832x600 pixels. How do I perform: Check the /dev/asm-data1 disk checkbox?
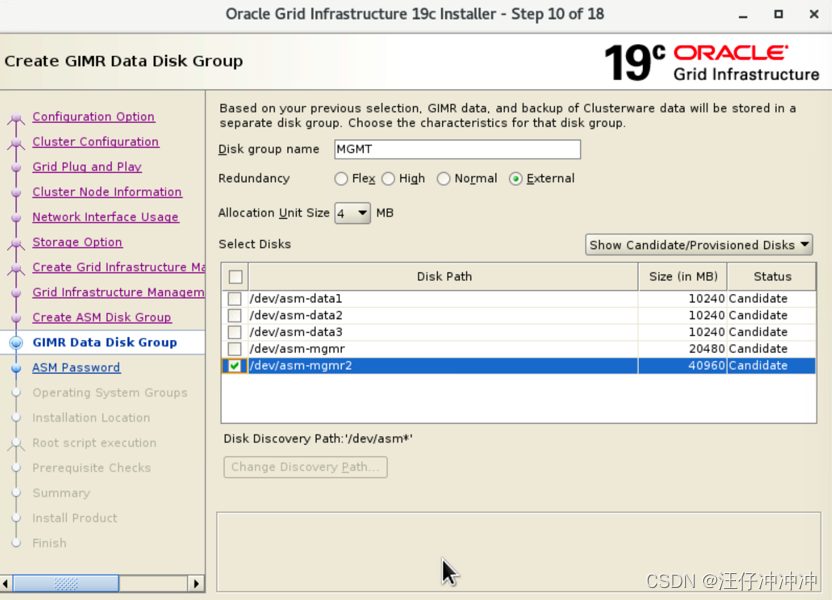tap(235, 299)
